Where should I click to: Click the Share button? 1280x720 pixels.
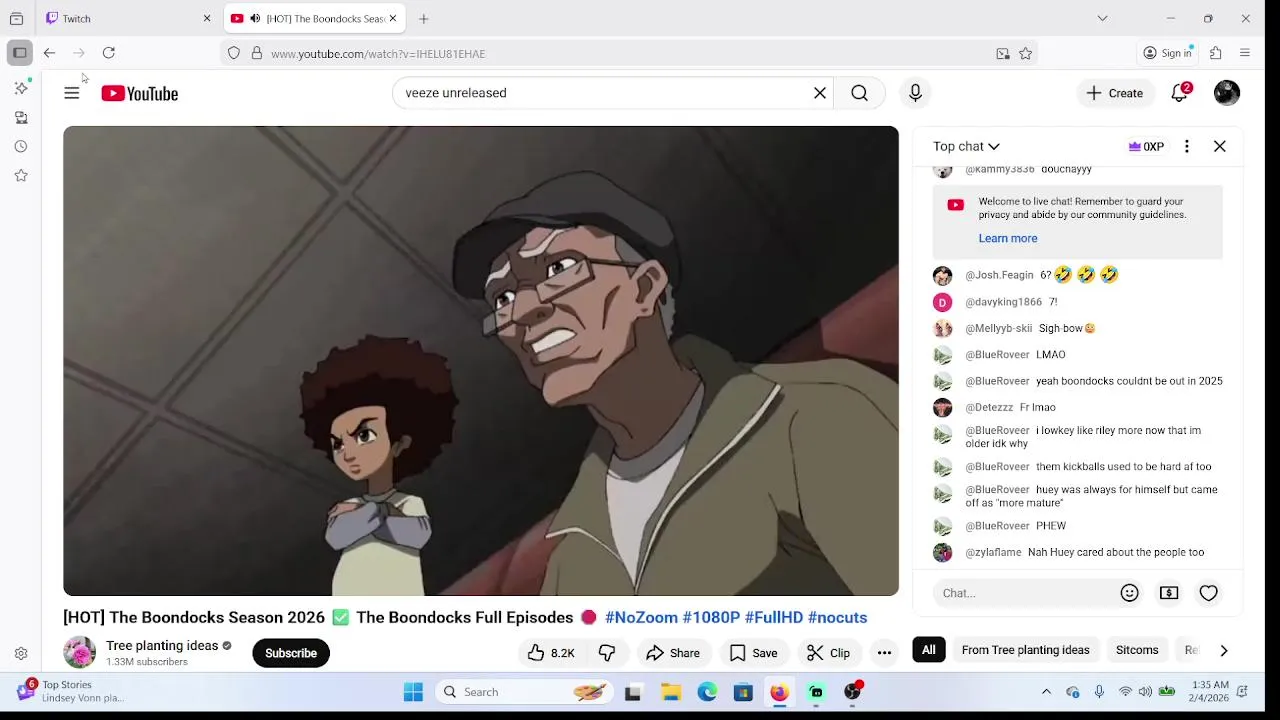pyautogui.click(x=673, y=653)
